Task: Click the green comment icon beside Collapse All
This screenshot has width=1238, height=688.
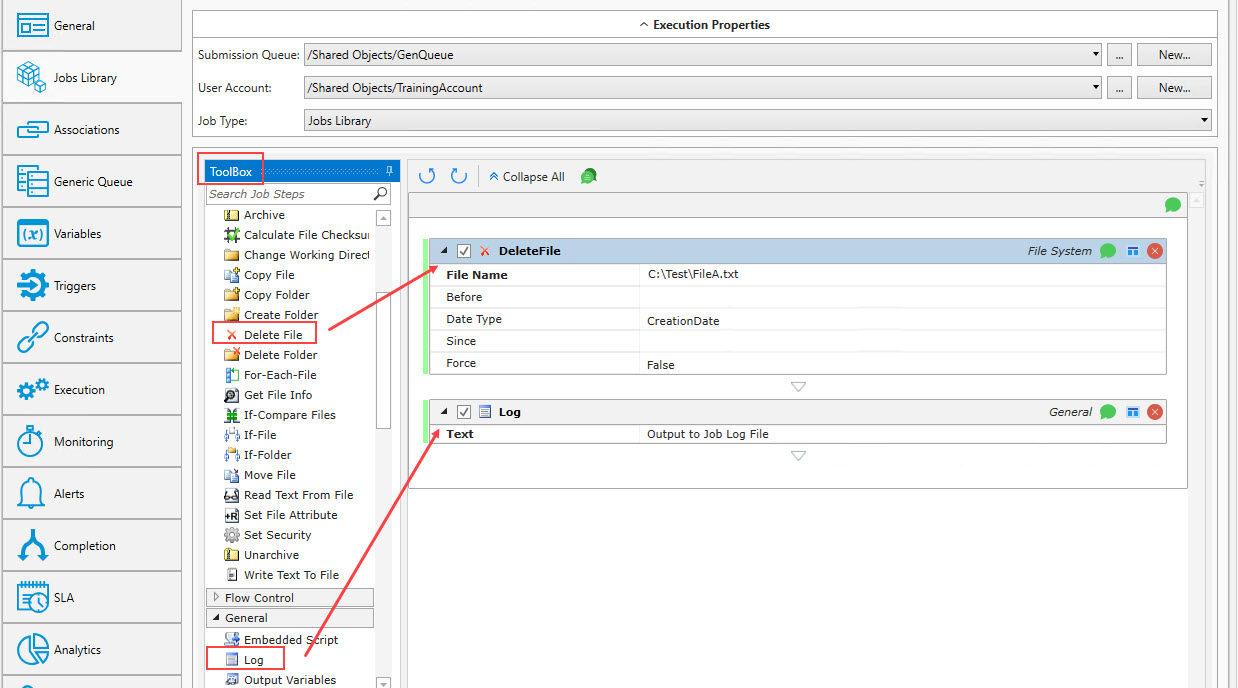Action: tap(589, 176)
